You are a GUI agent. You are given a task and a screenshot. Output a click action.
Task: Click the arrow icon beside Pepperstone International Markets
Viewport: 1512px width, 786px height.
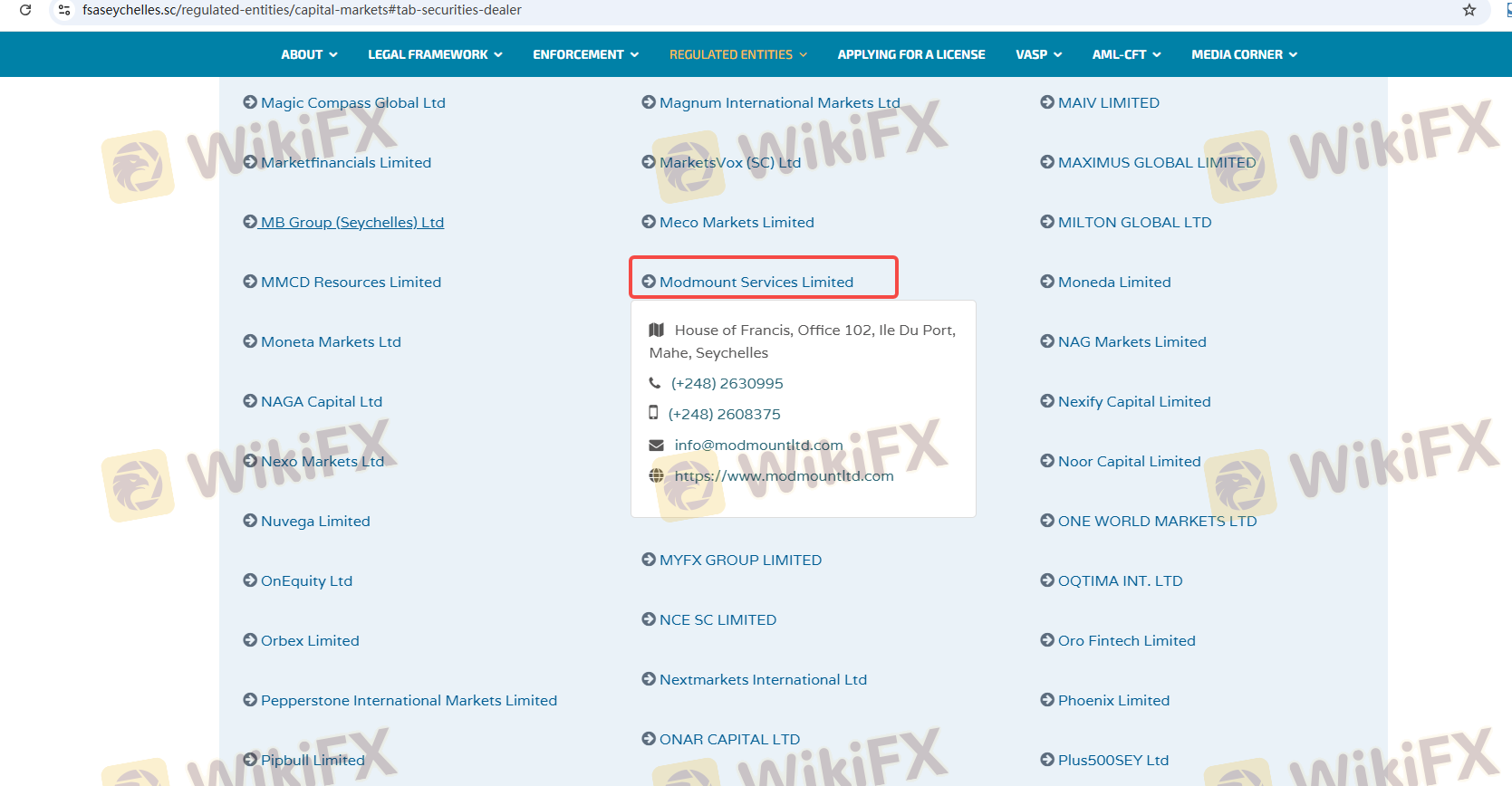(250, 700)
